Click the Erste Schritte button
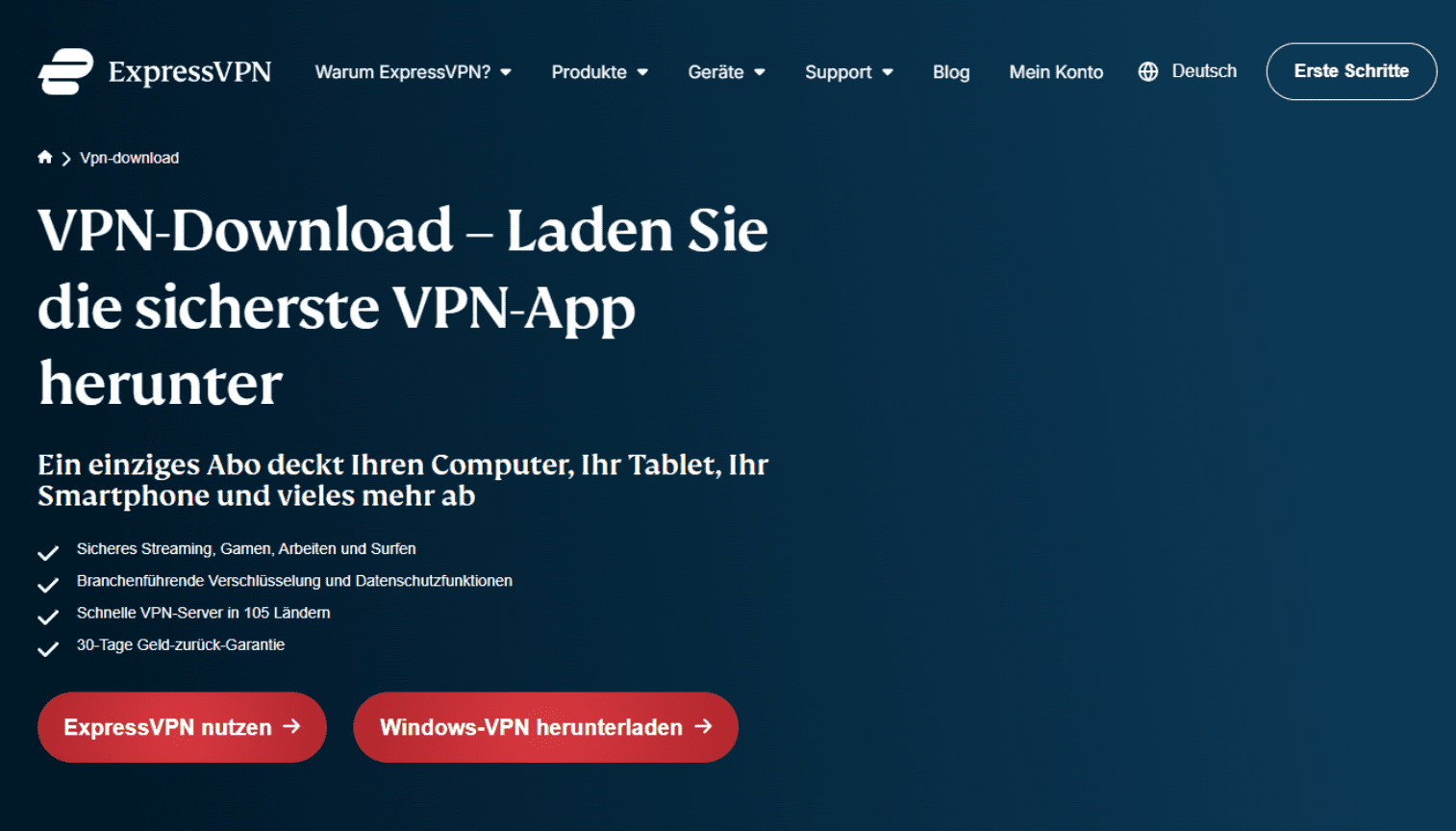1456x831 pixels. (1351, 71)
